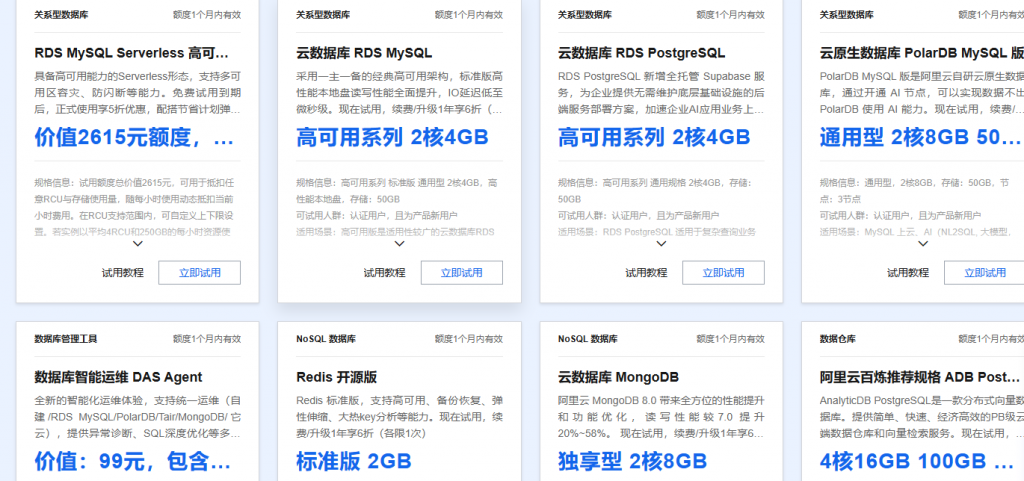
Task: Click 立即试用 for 云数据库 RDS PostgreSQL
Action: click(723, 273)
